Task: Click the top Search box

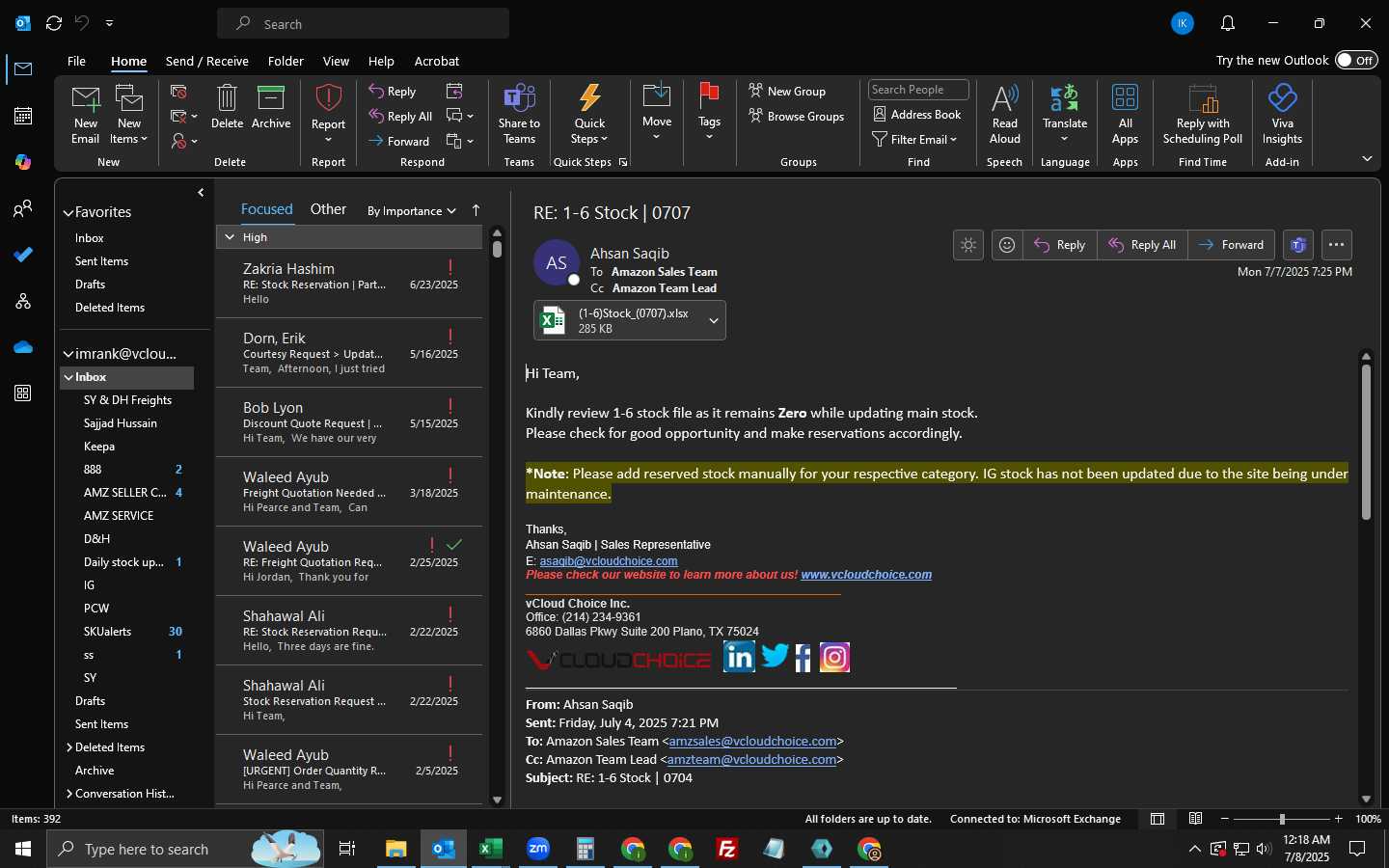Action: (x=363, y=23)
